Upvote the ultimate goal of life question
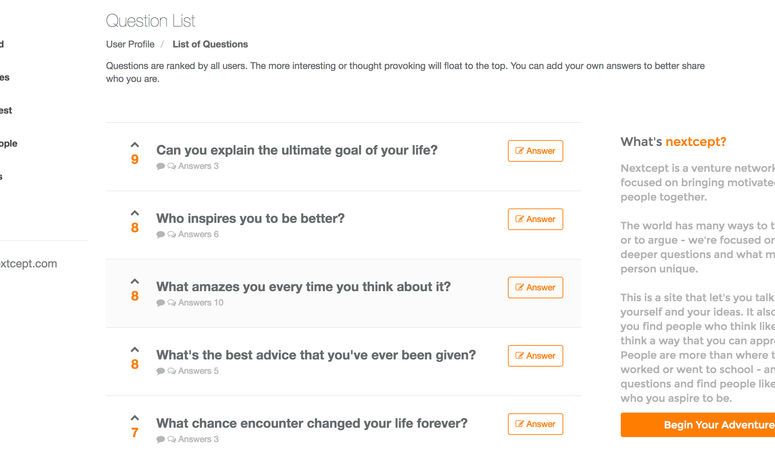 click(x=134, y=145)
